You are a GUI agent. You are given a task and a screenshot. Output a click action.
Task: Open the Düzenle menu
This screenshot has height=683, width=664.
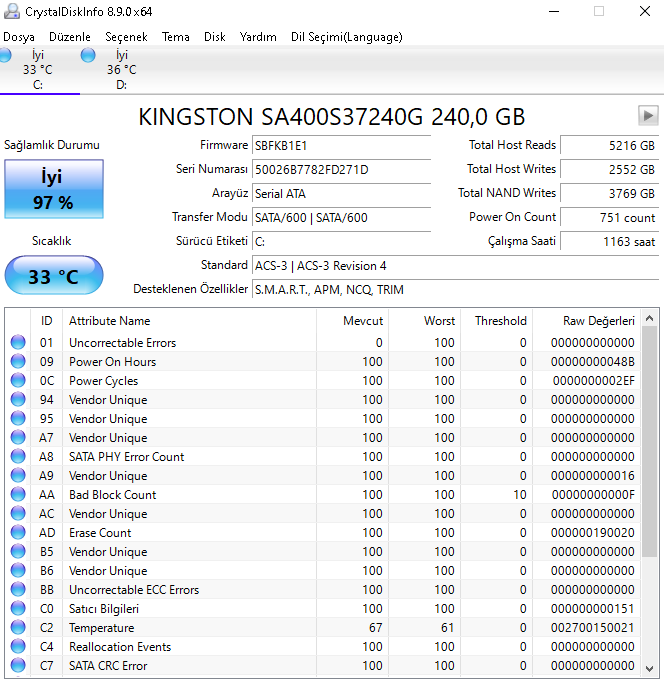click(70, 37)
